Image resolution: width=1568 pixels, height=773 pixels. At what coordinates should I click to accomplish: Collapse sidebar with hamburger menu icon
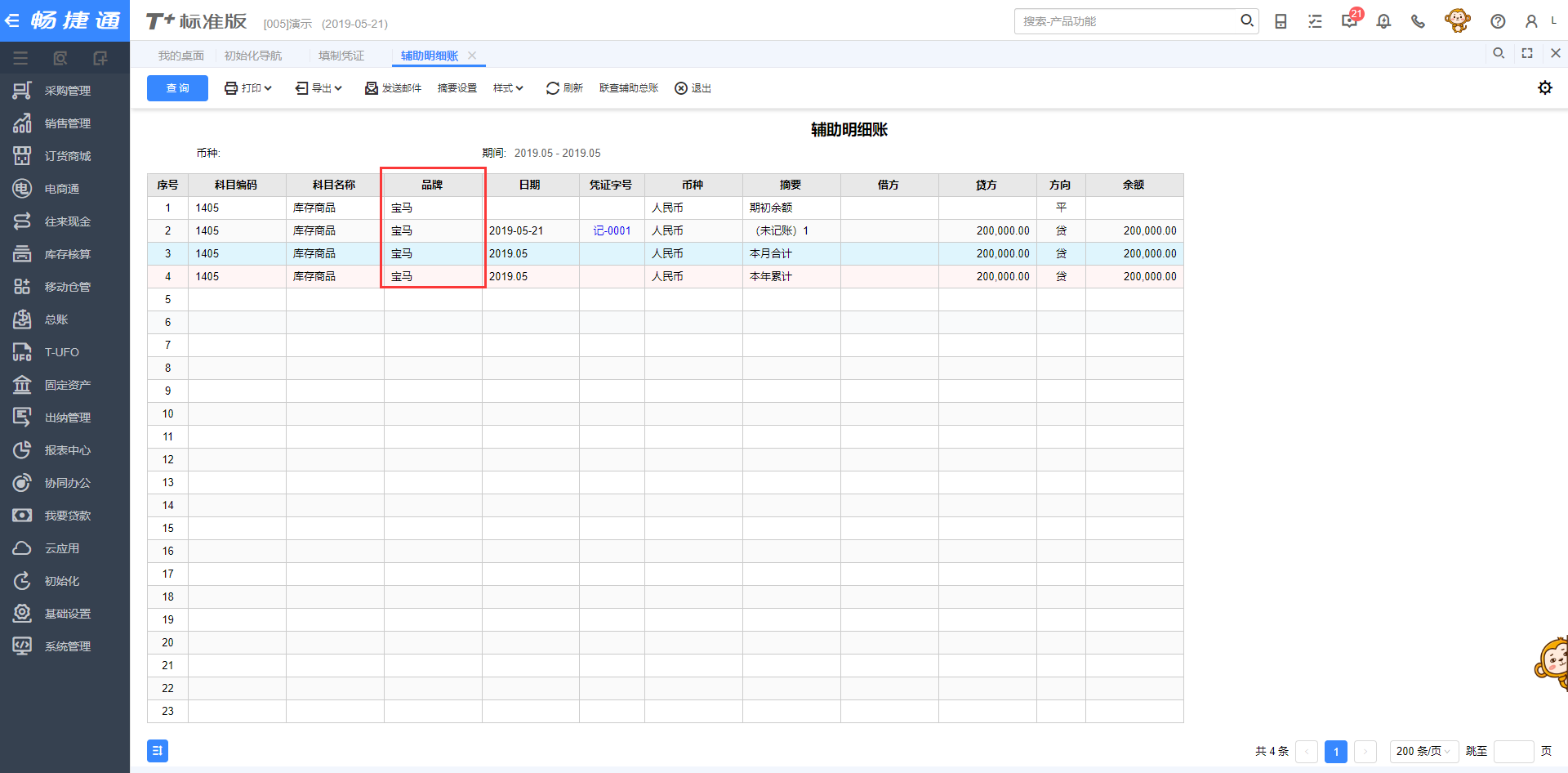(x=20, y=58)
